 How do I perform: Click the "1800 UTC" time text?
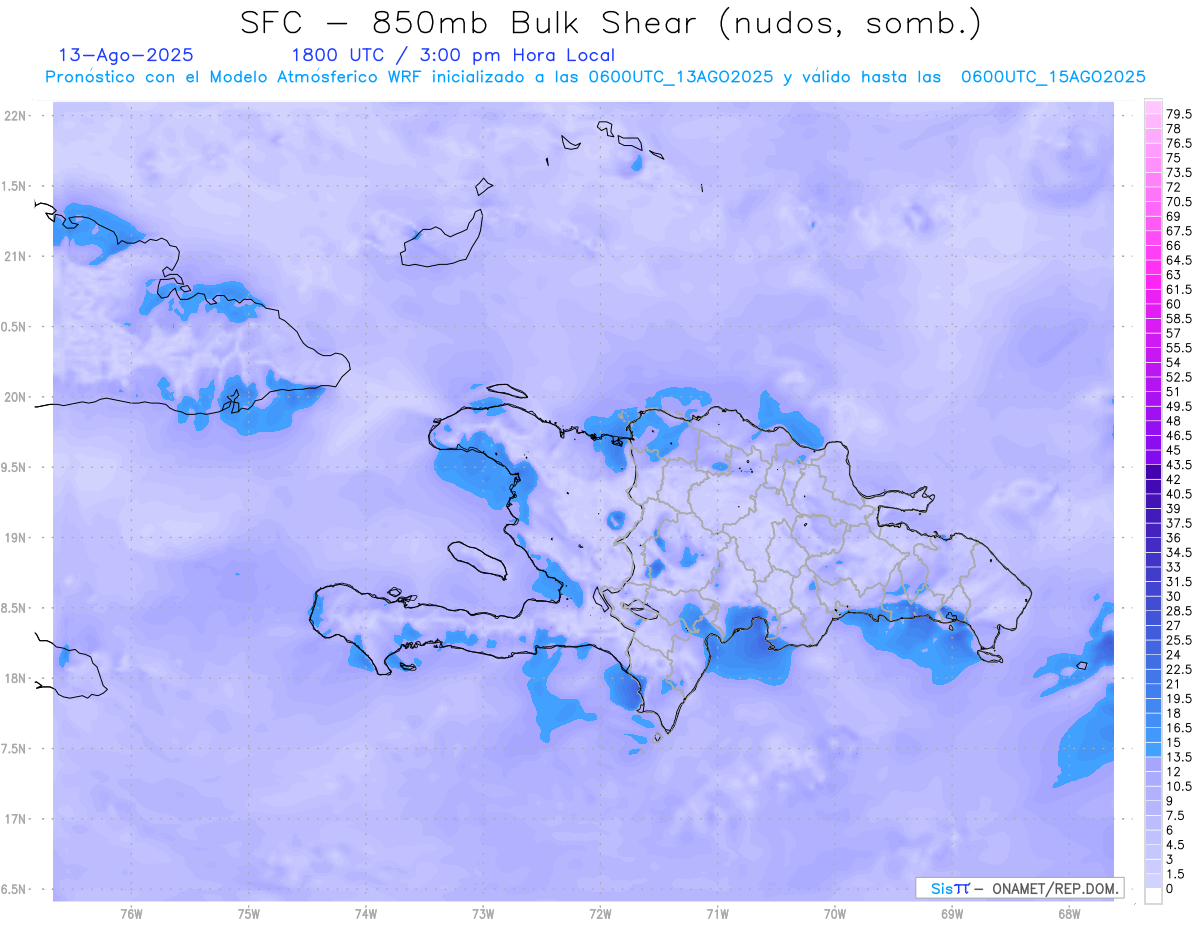click(338, 55)
